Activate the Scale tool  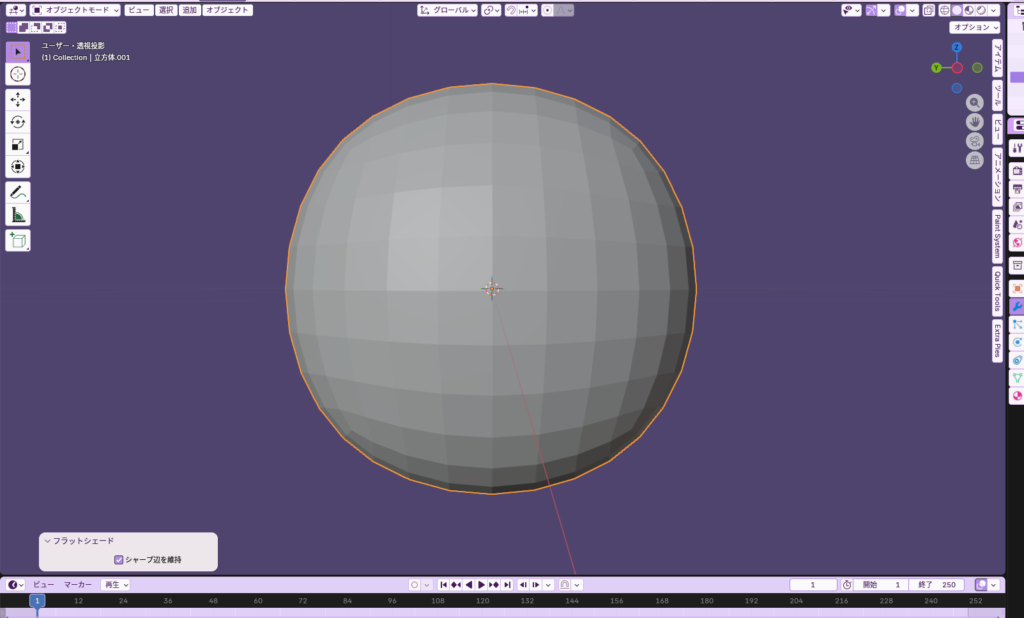(x=18, y=144)
